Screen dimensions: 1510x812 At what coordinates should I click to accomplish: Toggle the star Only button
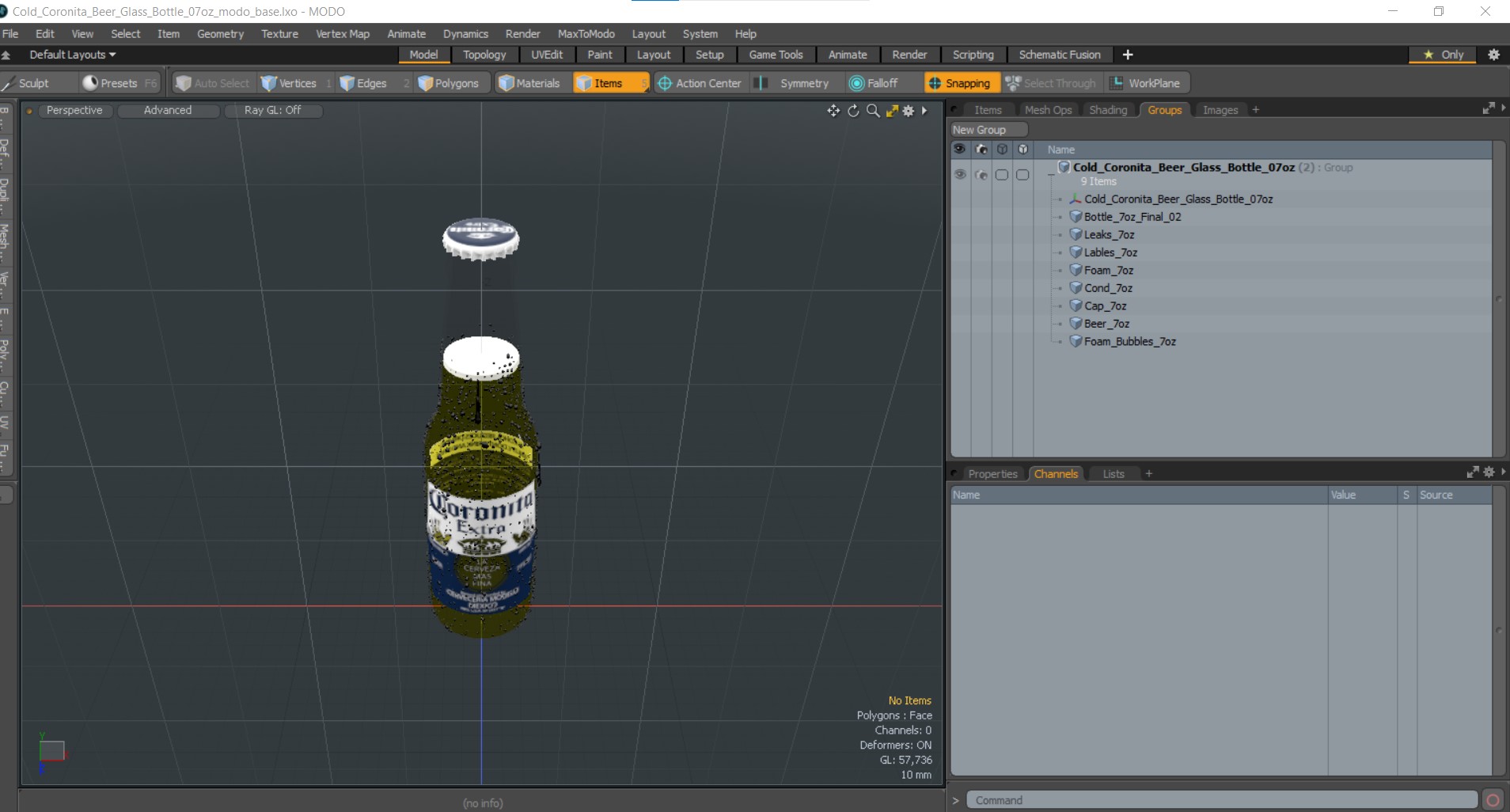[x=1443, y=55]
